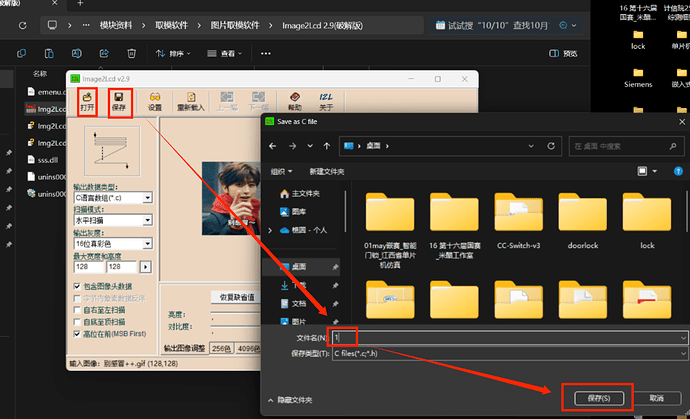690x419 pixels.
Task: Click the 关于 (About) toolbar icon
Action: tap(325, 100)
